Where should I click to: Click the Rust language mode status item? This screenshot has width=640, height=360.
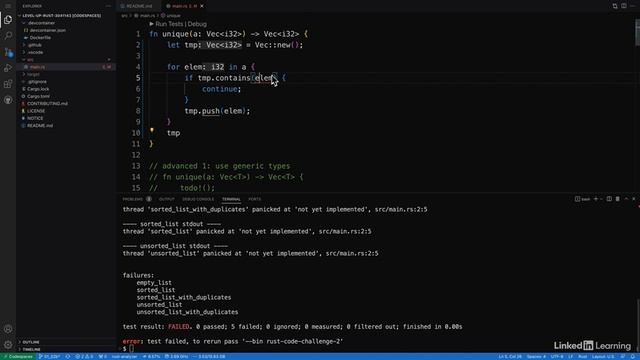pos(583,356)
